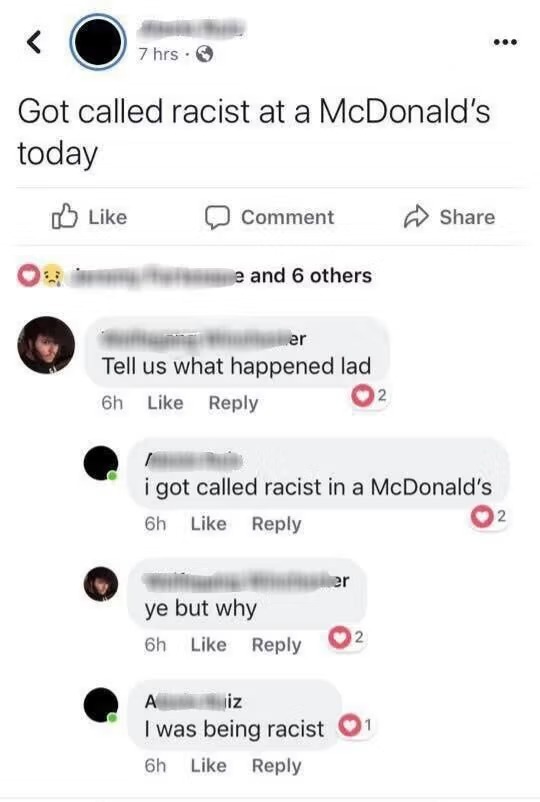Tap the Comment button on the post
Image resolution: width=540 pixels, height=802 pixels.
pos(269,217)
